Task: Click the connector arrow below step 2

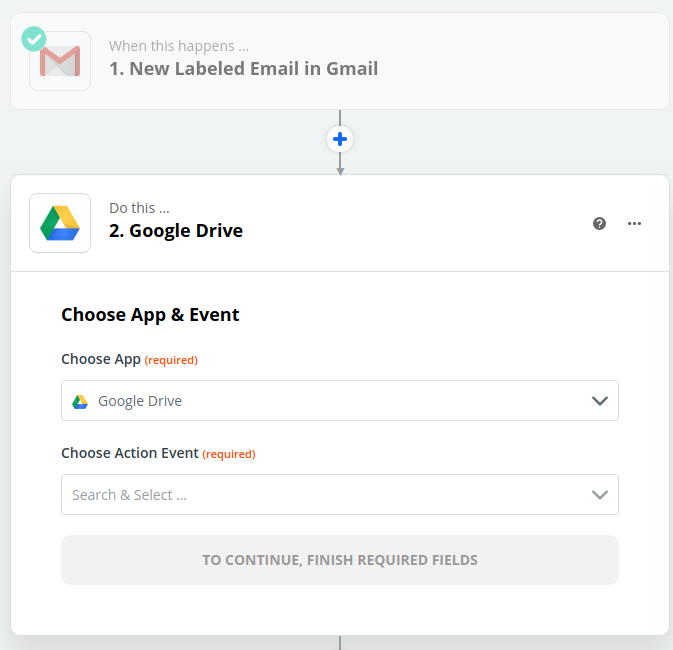Action: 340,643
